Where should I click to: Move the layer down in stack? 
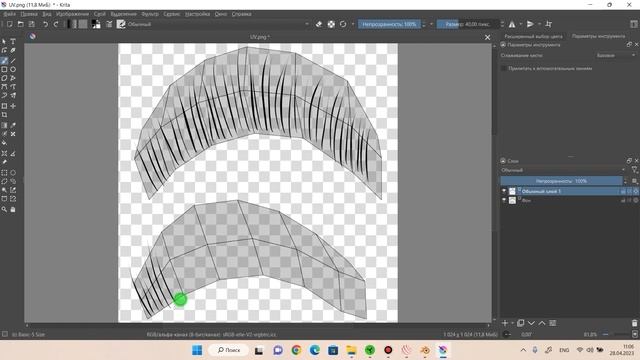531,323
